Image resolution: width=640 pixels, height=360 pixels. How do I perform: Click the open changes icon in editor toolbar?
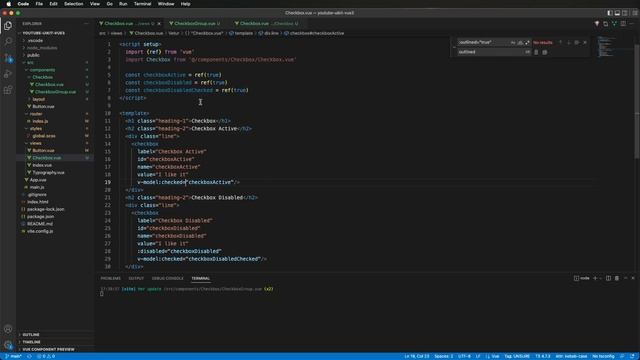coord(606,24)
